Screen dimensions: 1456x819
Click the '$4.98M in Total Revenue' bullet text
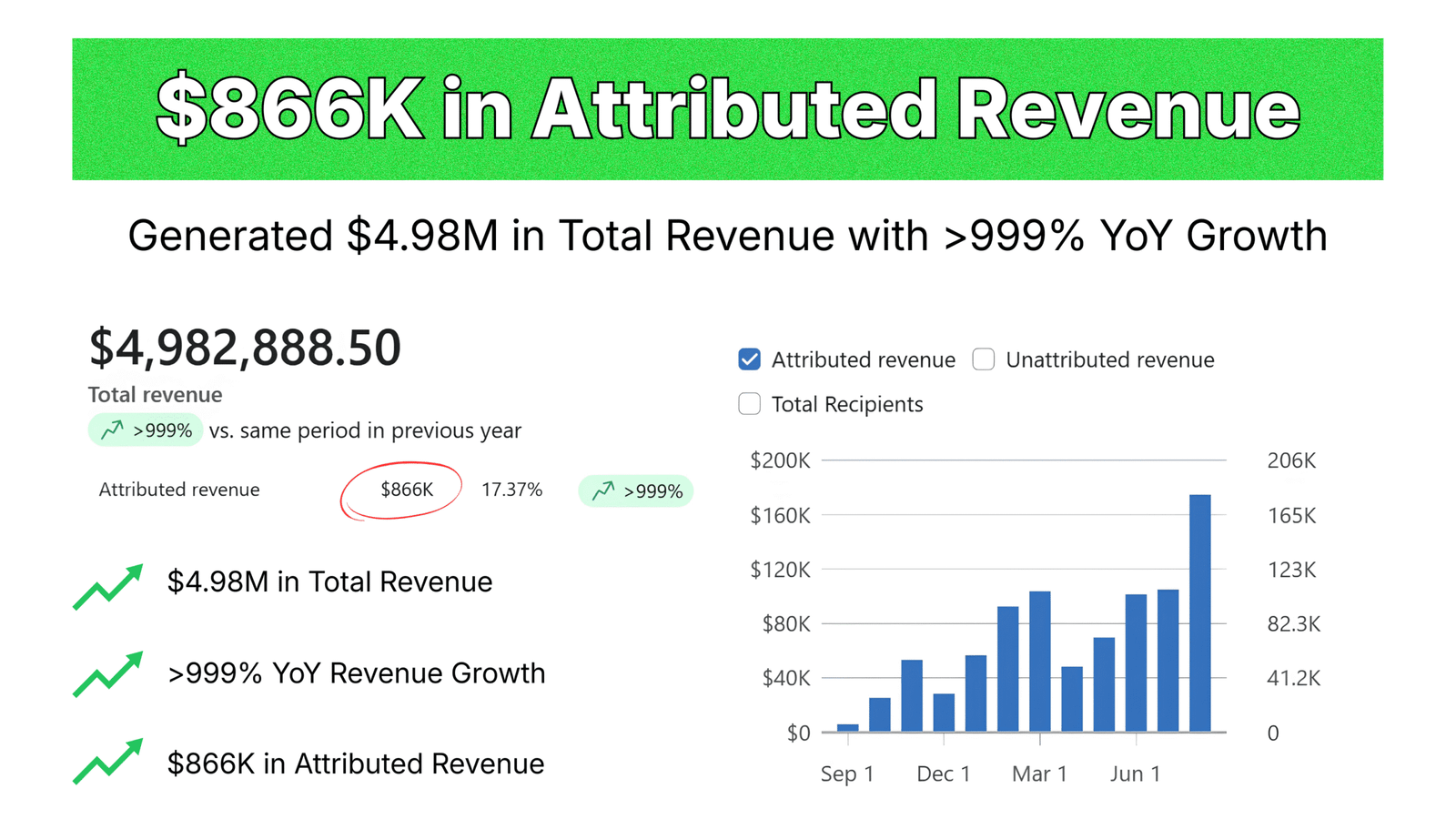coord(329,581)
